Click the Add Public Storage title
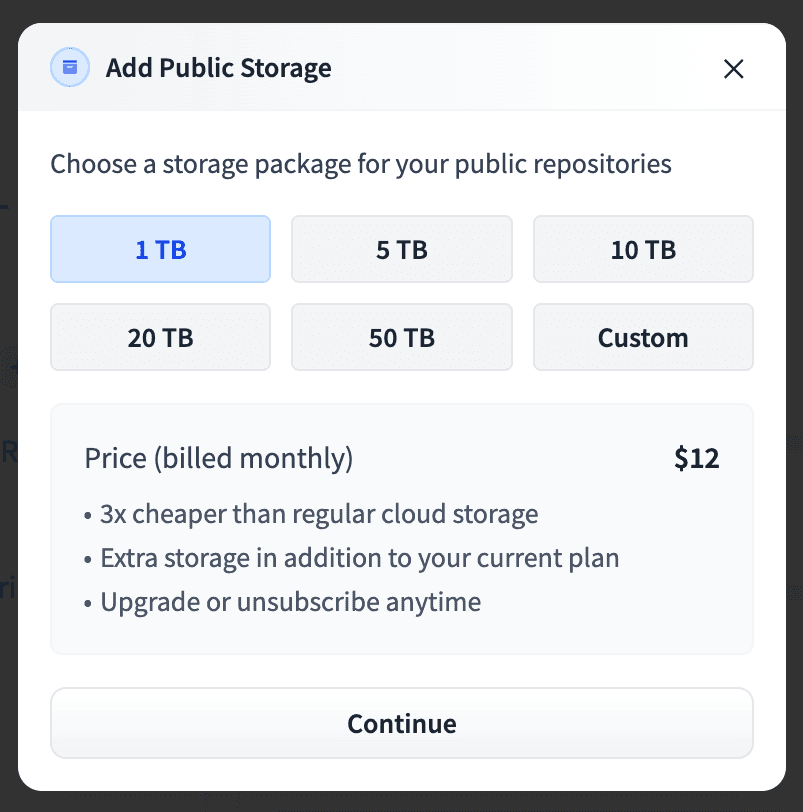The image size is (803, 812). tap(218, 68)
